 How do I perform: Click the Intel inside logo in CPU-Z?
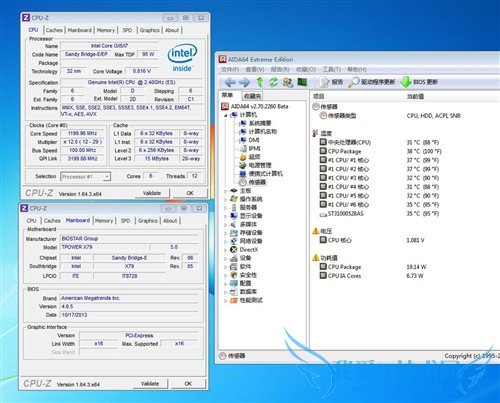click(x=182, y=58)
